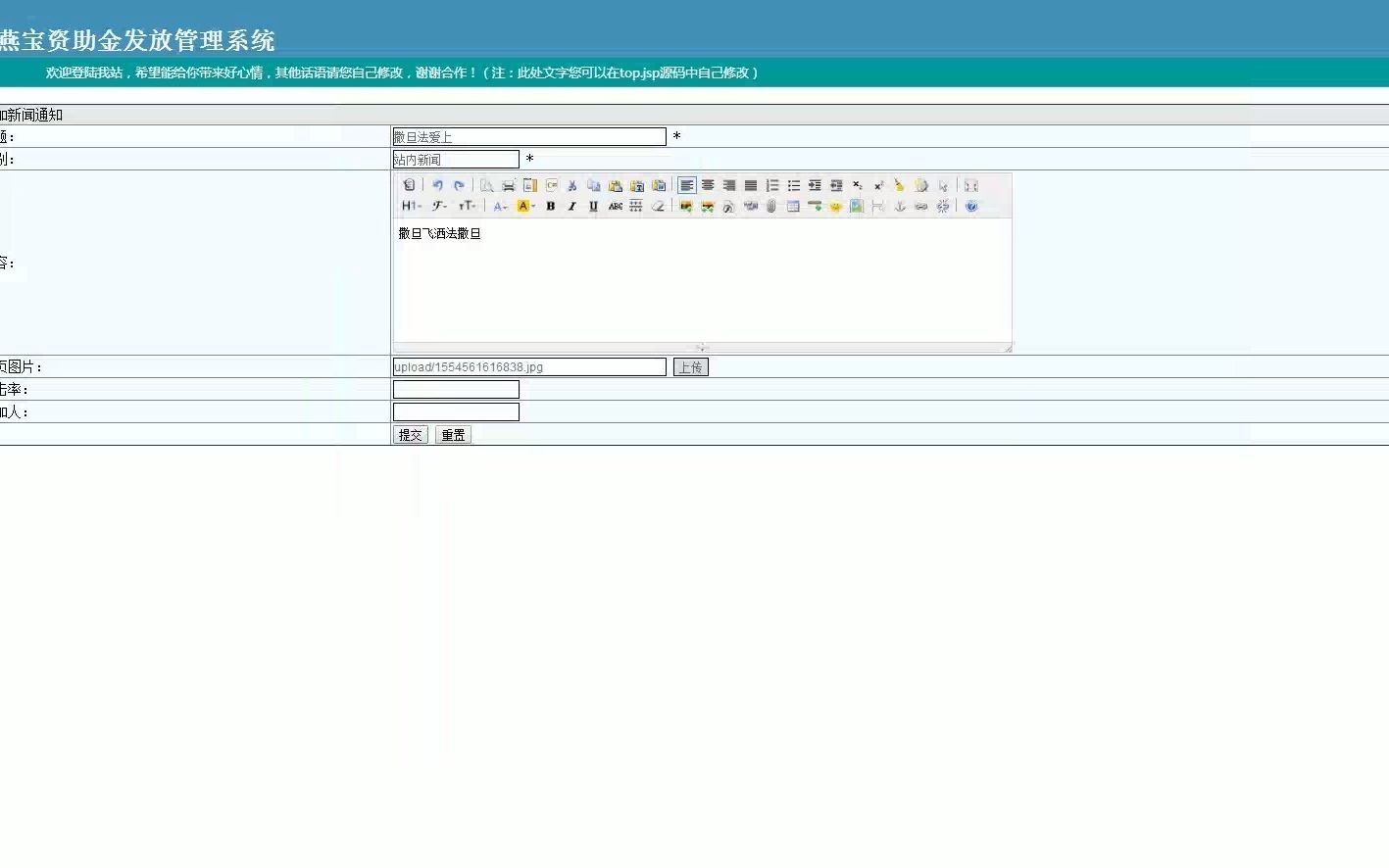
Task: Open batch image upload icon
Action: [708, 206]
